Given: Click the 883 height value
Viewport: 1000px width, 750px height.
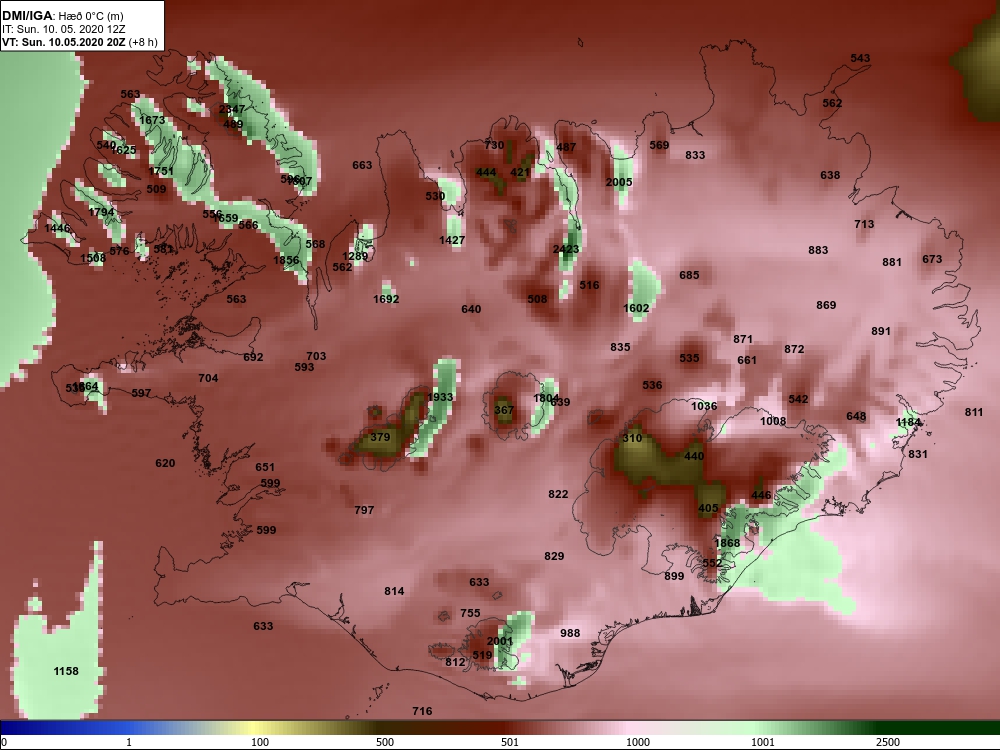Looking at the screenshot, I should click(x=818, y=250).
